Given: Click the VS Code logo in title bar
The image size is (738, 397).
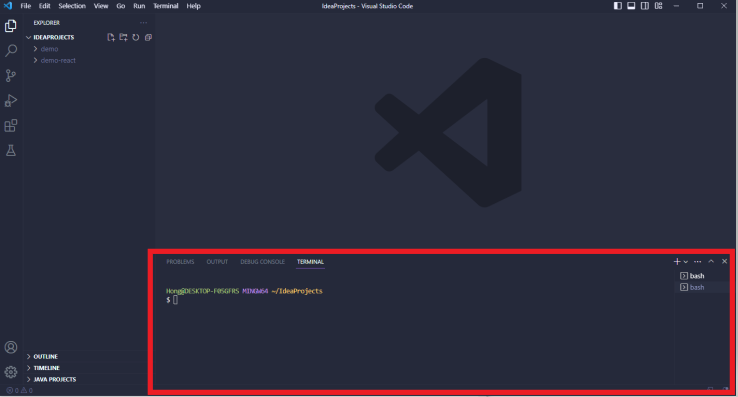Looking at the screenshot, I should (8, 6).
